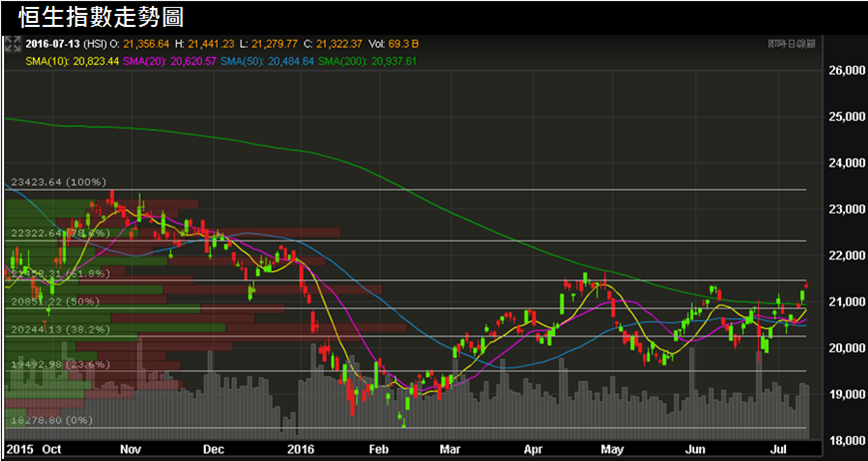The width and height of the screenshot is (868, 461).
Task: Select the SMA(10) yellow legend label
Action: (47, 61)
